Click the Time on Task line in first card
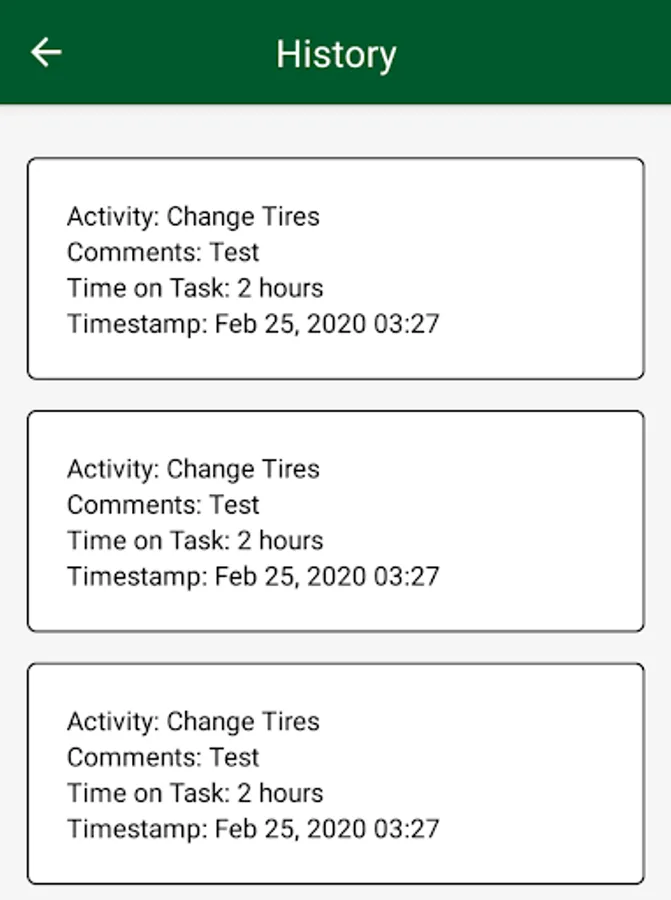This screenshot has height=900, width=671. (195, 288)
